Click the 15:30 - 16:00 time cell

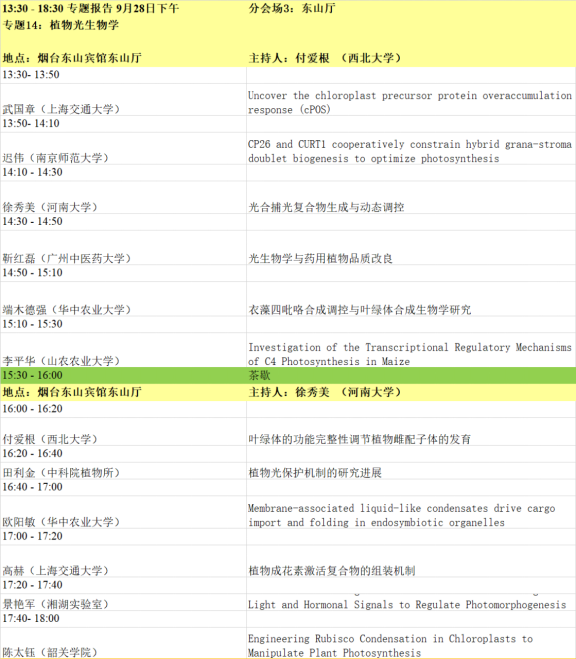tap(123, 375)
